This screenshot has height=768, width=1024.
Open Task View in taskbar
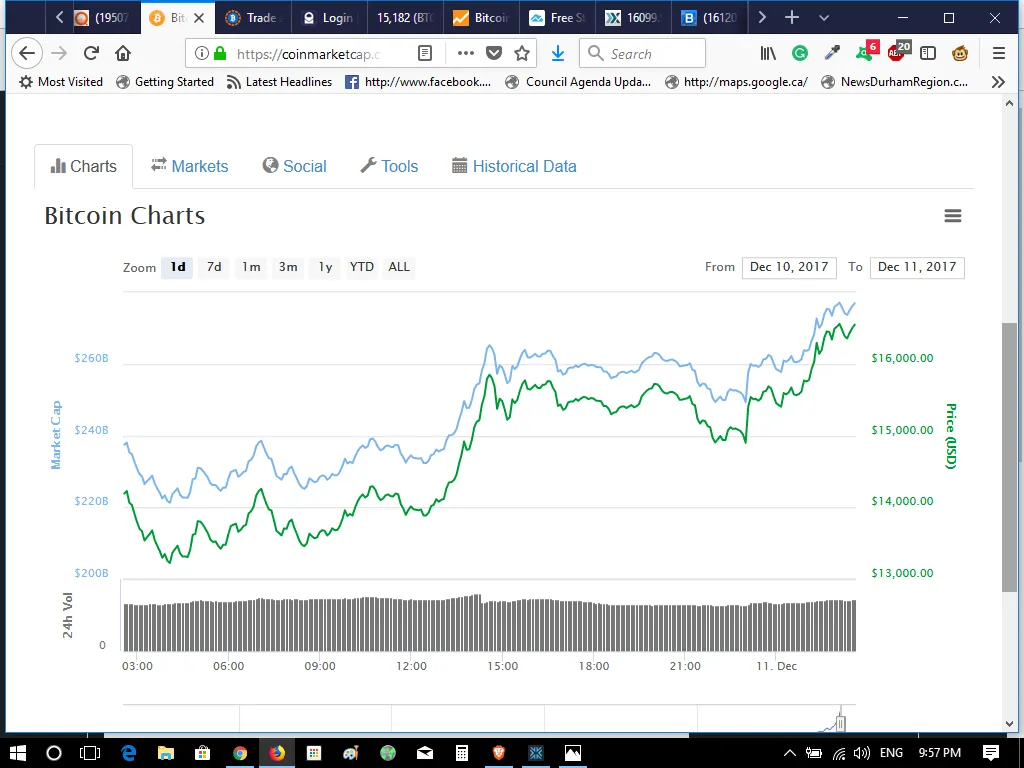pos(89,753)
